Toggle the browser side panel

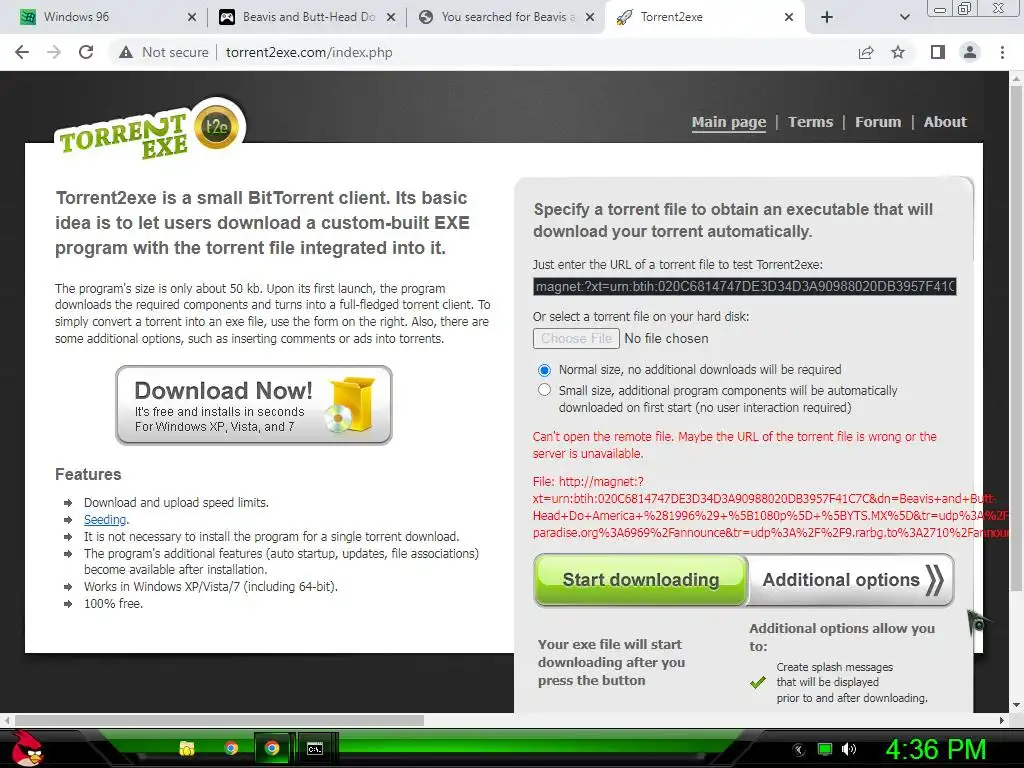(938, 52)
